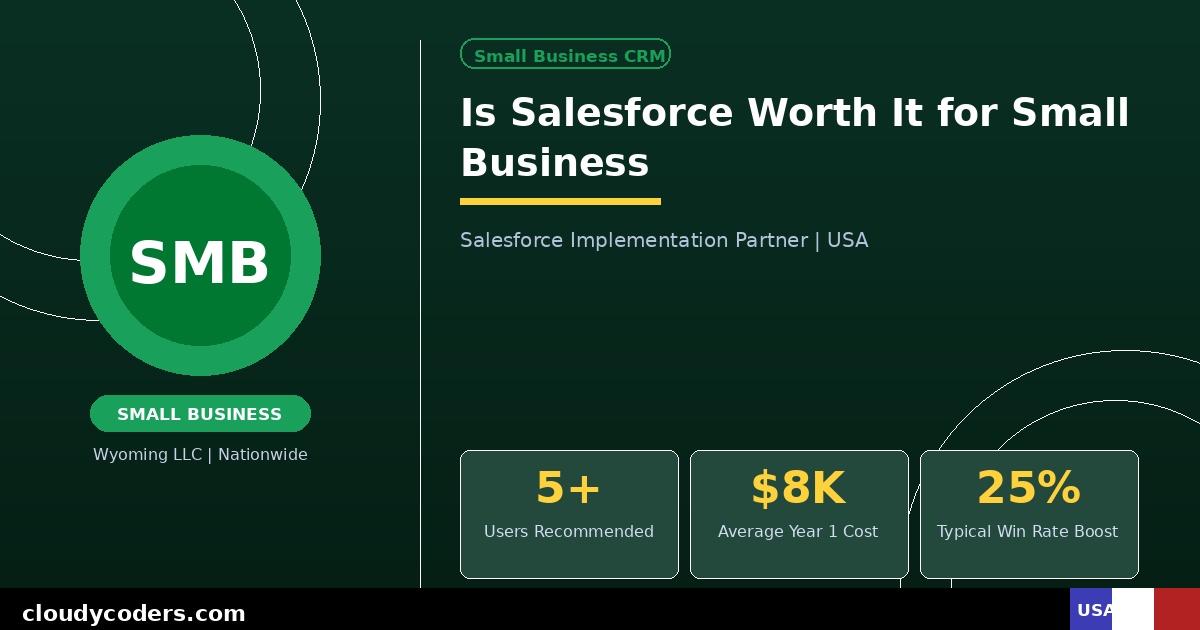Toggle the Small Business CRM pill badge
The image size is (1200, 630).
point(565,54)
